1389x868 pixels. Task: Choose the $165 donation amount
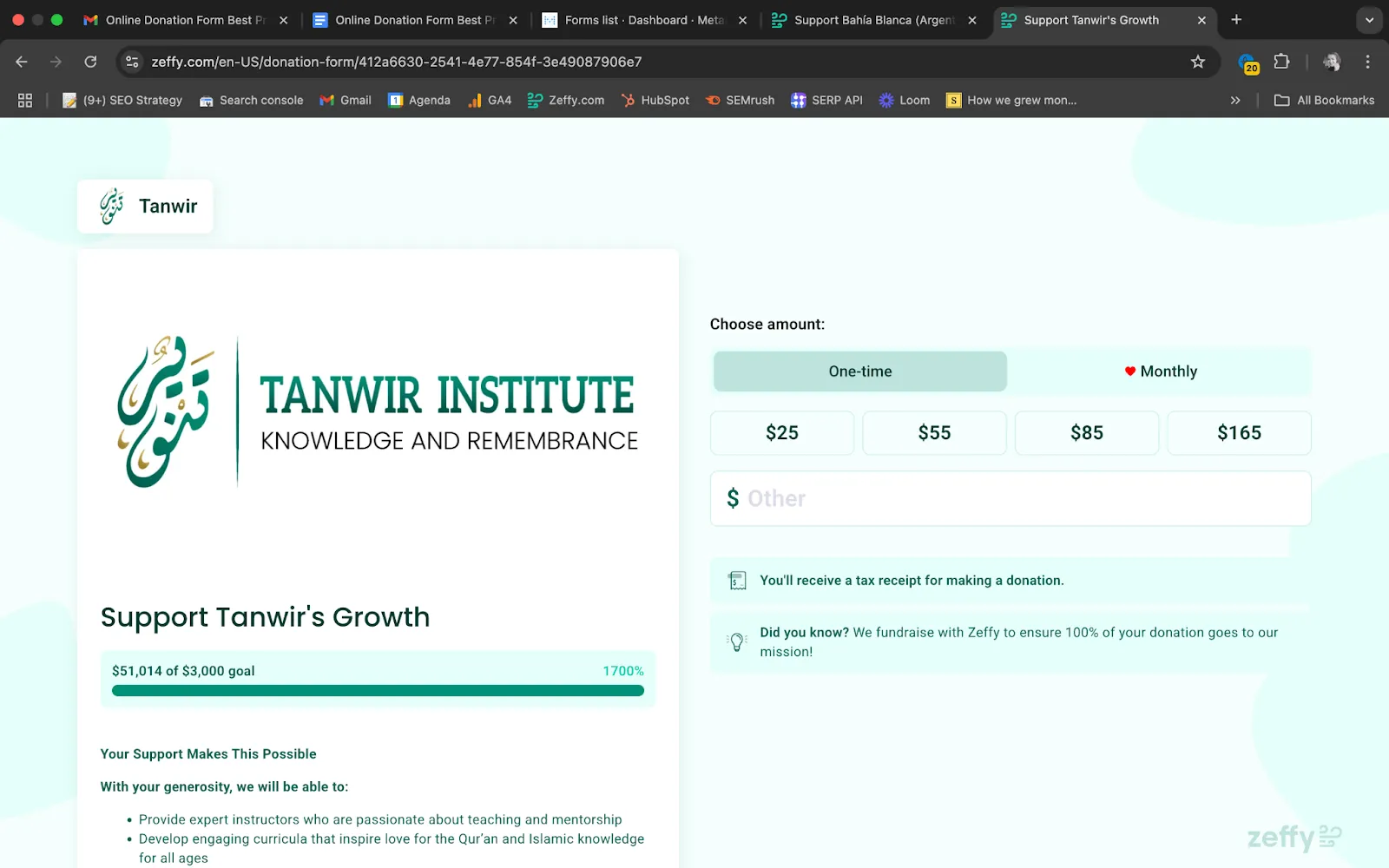(1239, 433)
